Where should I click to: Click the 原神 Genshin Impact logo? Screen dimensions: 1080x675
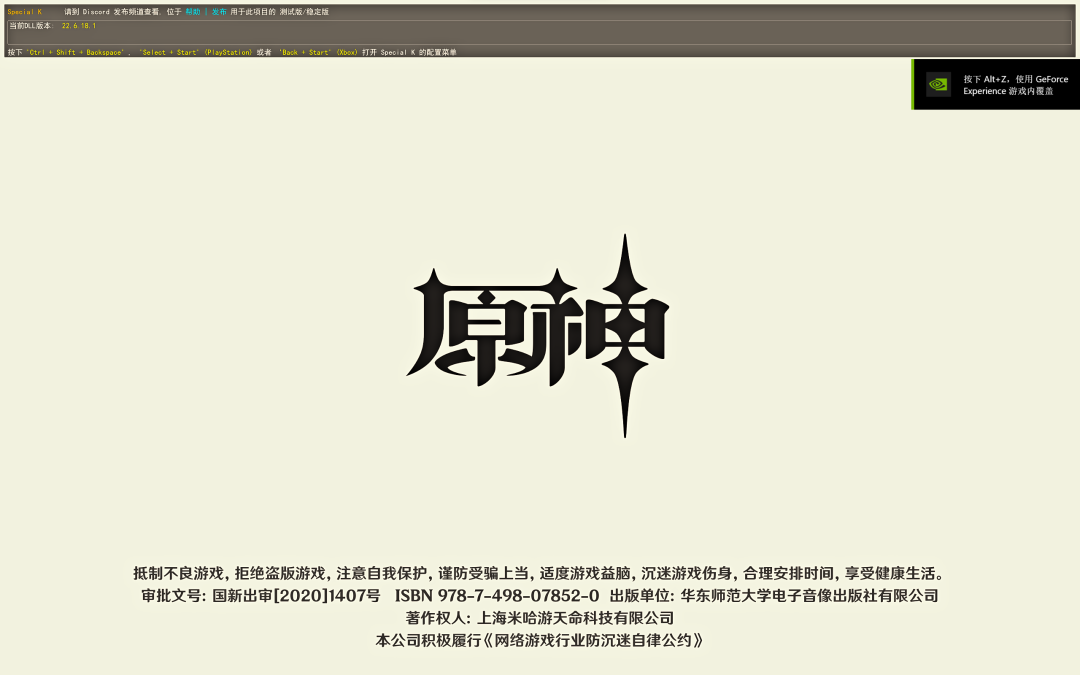pyautogui.click(x=538, y=336)
